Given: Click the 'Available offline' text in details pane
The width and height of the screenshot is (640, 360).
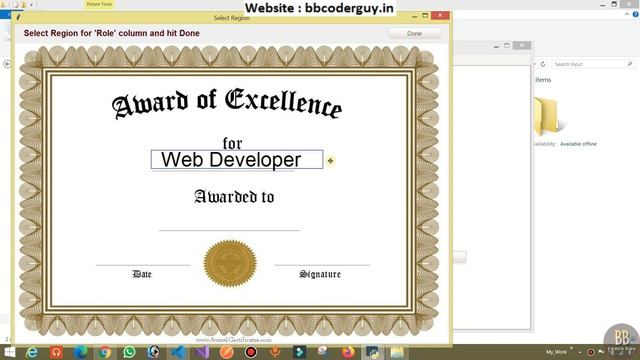Looking at the screenshot, I should [x=578, y=144].
